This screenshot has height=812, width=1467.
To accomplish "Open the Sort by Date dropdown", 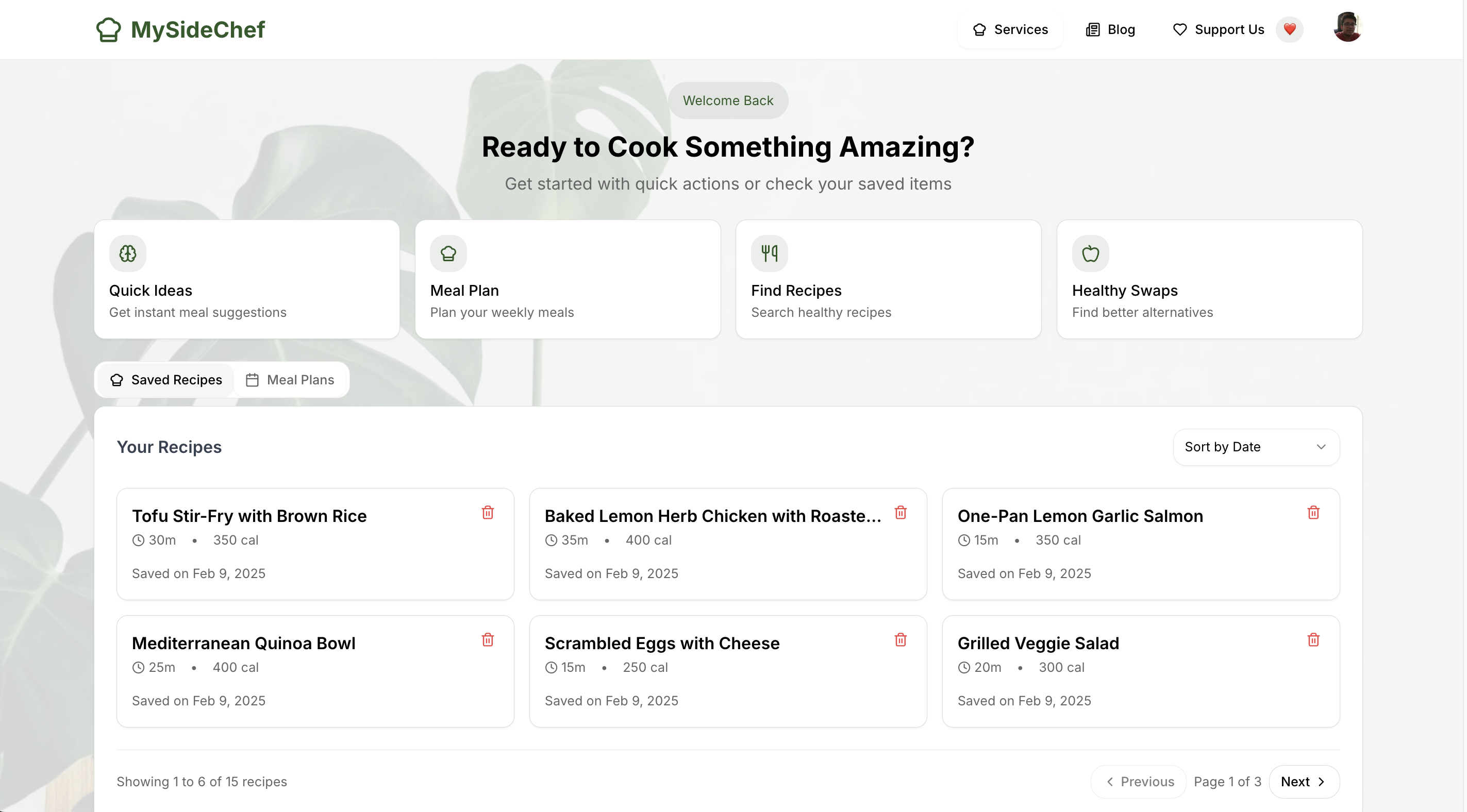I will pyautogui.click(x=1256, y=447).
